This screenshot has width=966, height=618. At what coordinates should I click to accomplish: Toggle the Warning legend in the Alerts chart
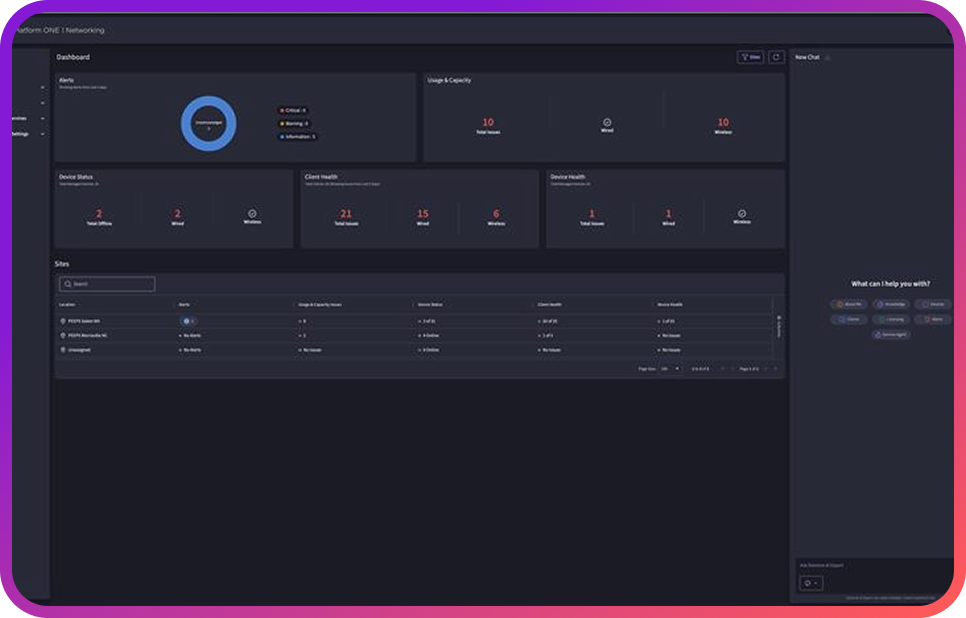pos(290,124)
